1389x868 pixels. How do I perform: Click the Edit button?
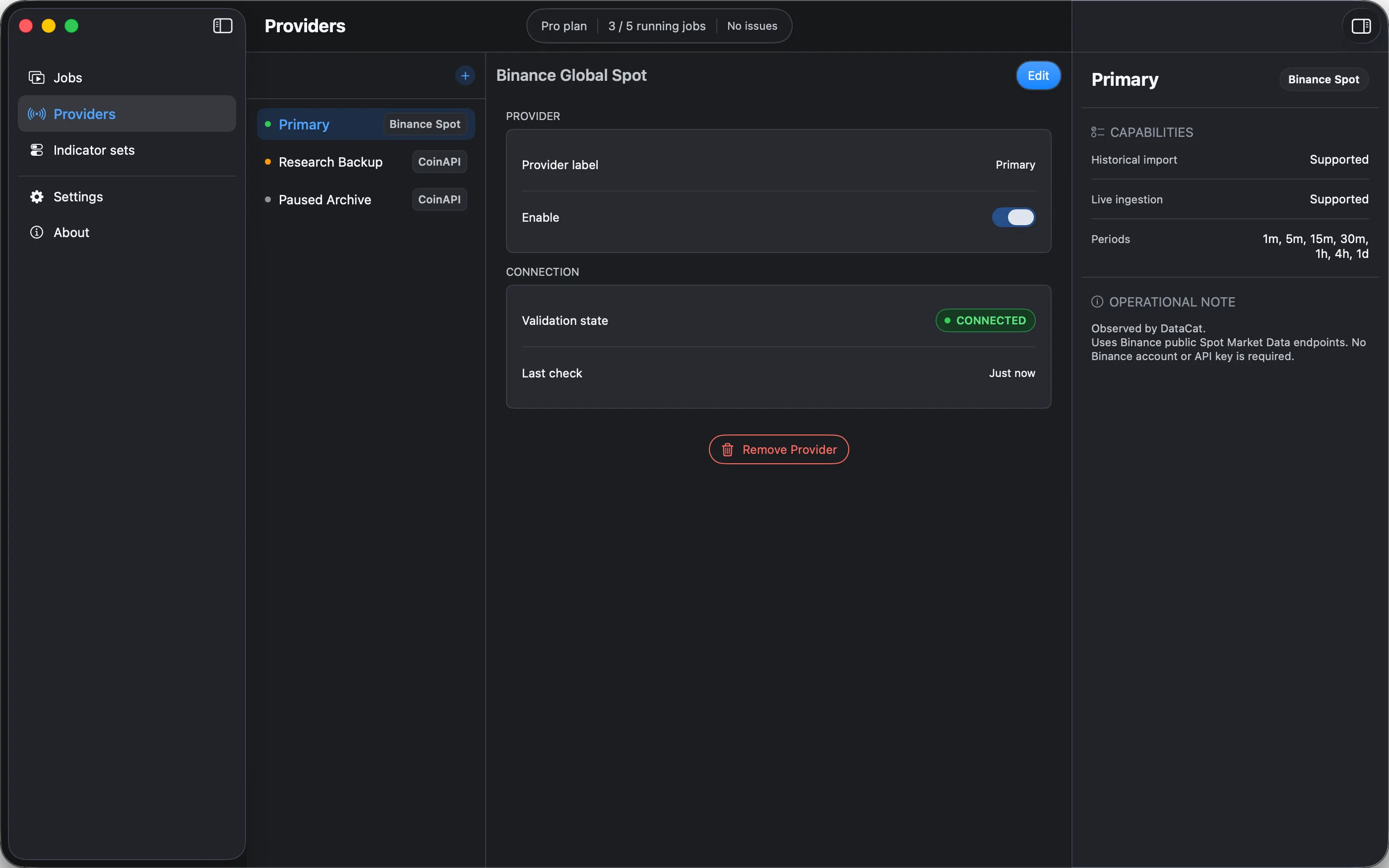pyautogui.click(x=1038, y=75)
